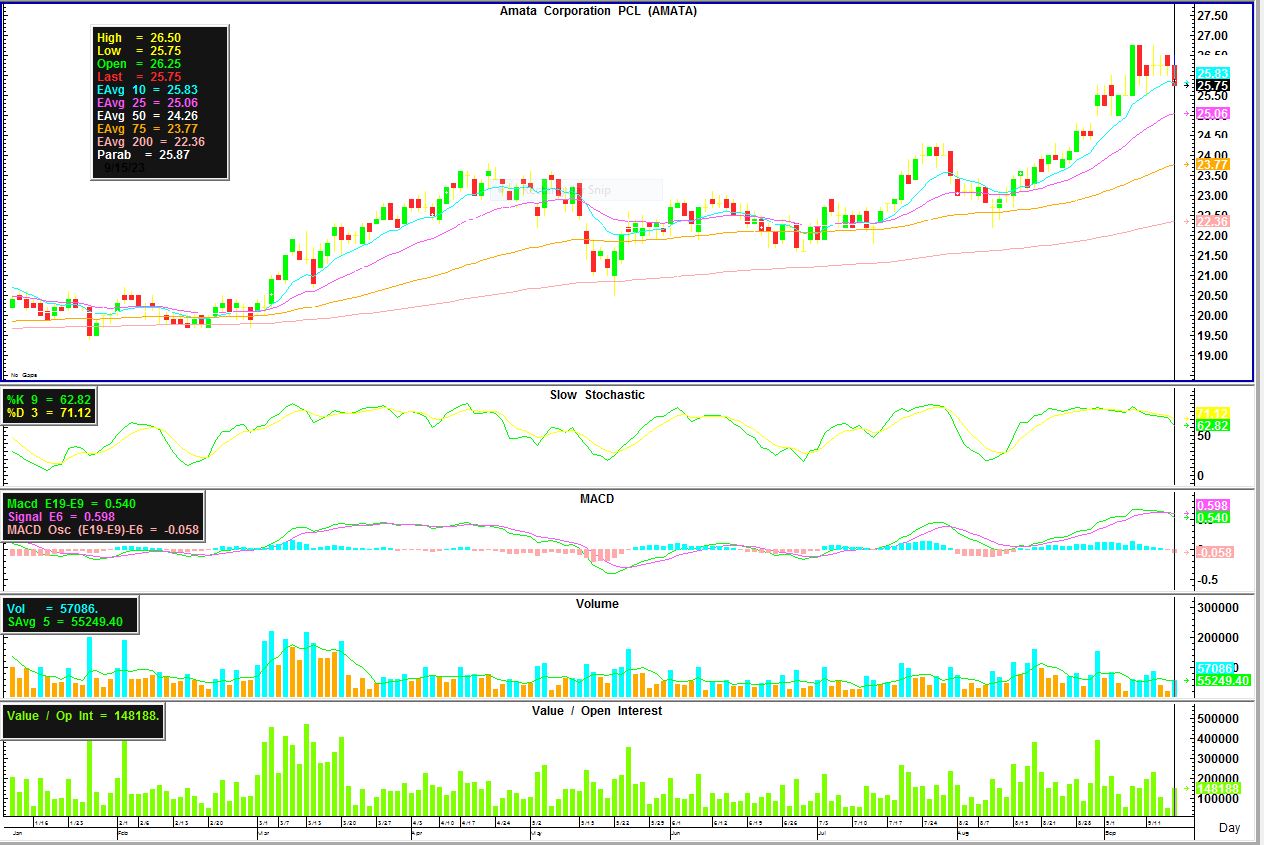Image resolution: width=1264 pixels, height=845 pixels.
Task: Click the green 0.540 tag on the MACD axis
Action: pyautogui.click(x=1212, y=518)
